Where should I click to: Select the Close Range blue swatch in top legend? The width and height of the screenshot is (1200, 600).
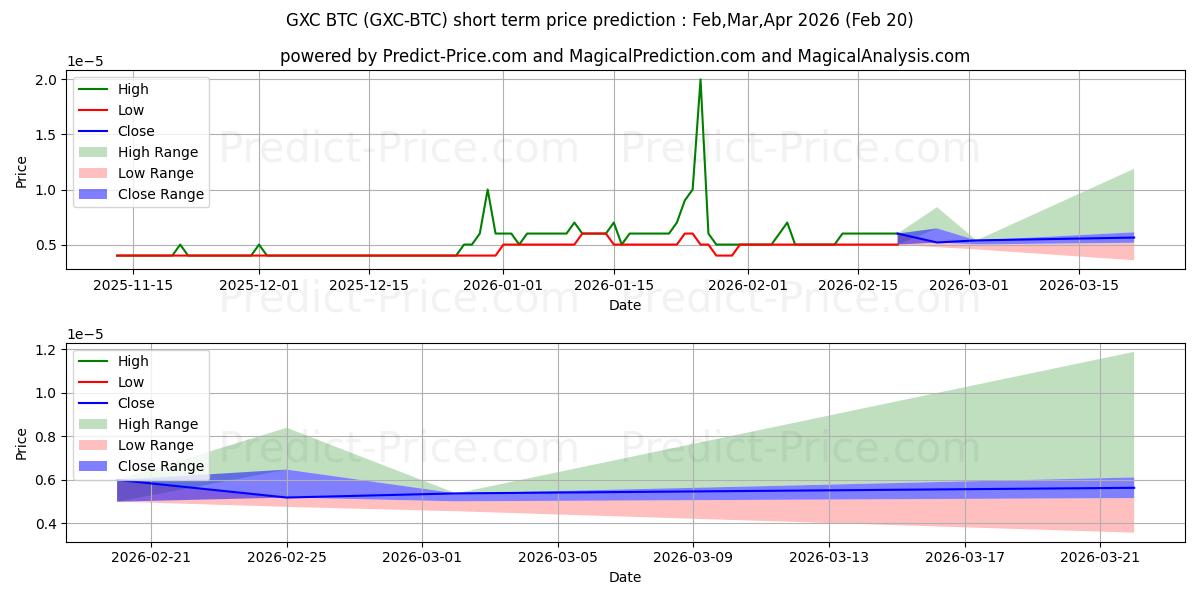[96, 194]
